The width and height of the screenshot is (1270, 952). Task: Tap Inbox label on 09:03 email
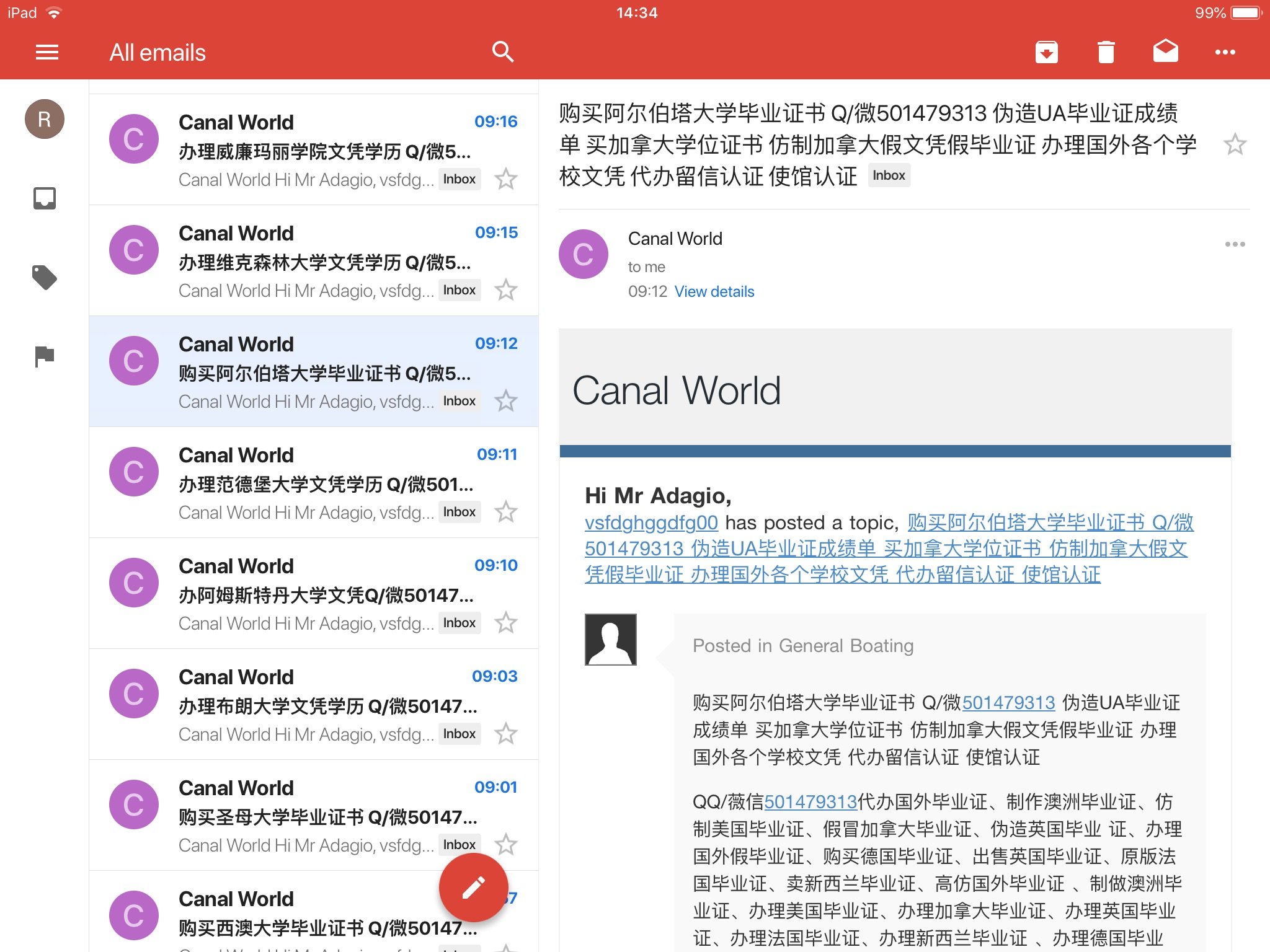[x=460, y=734]
